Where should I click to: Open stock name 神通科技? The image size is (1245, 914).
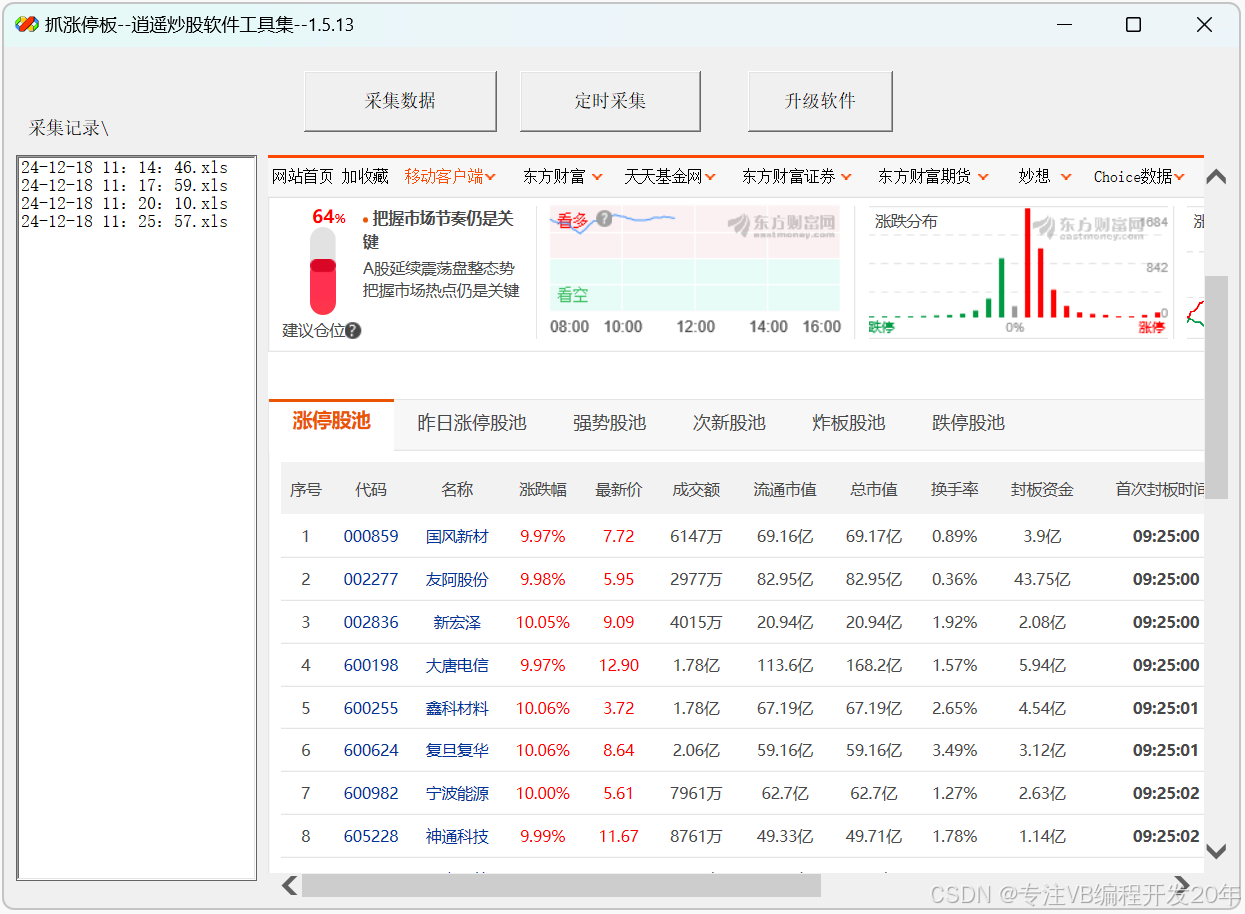pos(457,836)
